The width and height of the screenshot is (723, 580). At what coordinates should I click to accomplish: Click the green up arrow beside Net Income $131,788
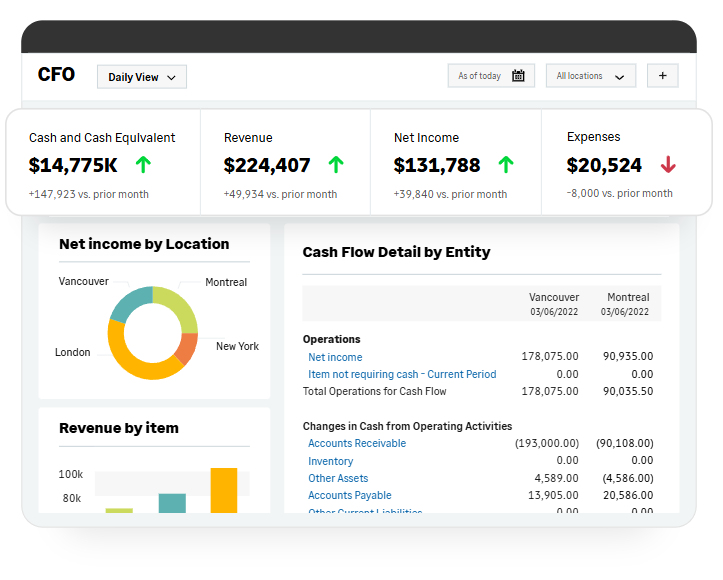(506, 165)
